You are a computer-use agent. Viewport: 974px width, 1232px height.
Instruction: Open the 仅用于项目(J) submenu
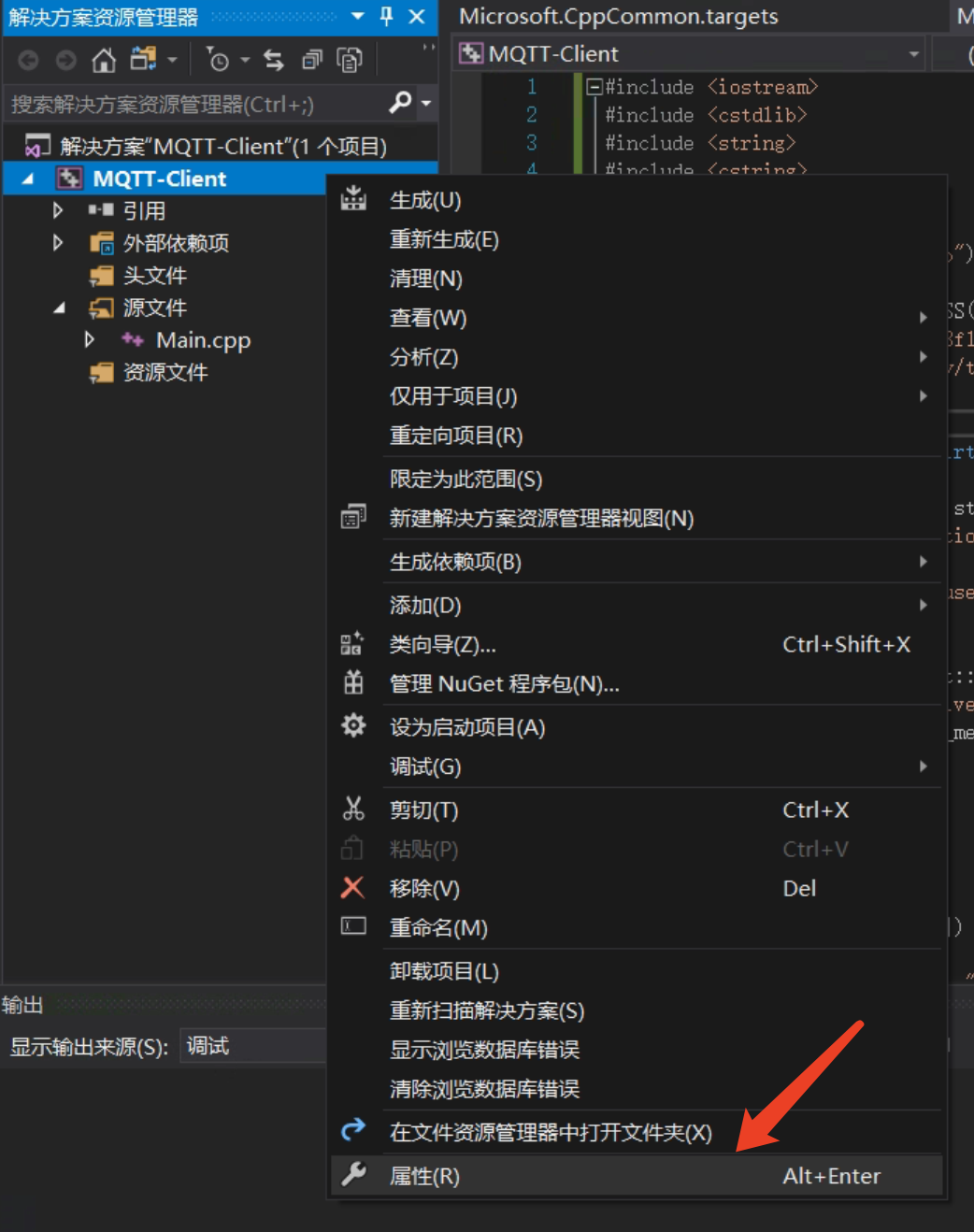pyautogui.click(x=637, y=396)
